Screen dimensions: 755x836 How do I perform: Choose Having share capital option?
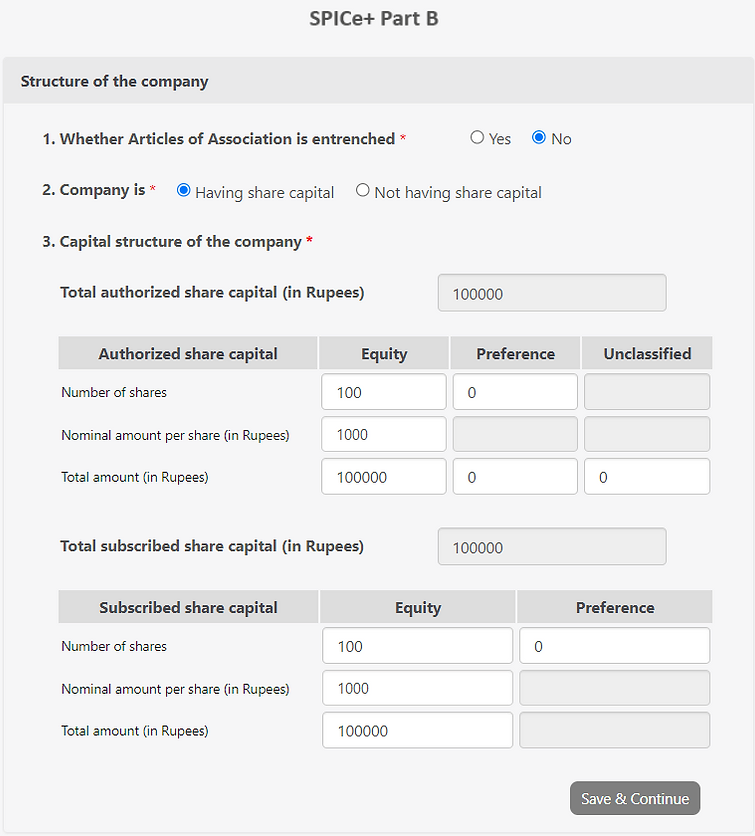pos(183,190)
